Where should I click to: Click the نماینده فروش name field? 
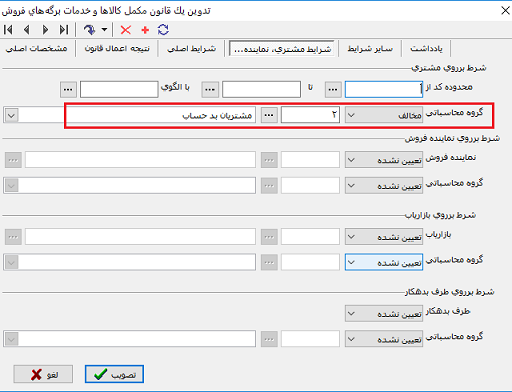140,160
